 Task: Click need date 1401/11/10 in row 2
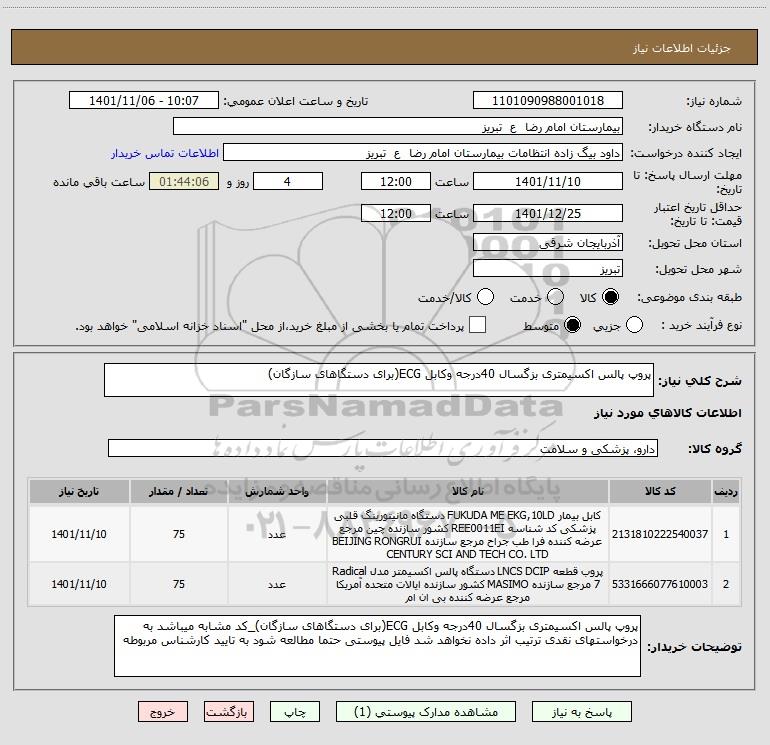(79, 584)
